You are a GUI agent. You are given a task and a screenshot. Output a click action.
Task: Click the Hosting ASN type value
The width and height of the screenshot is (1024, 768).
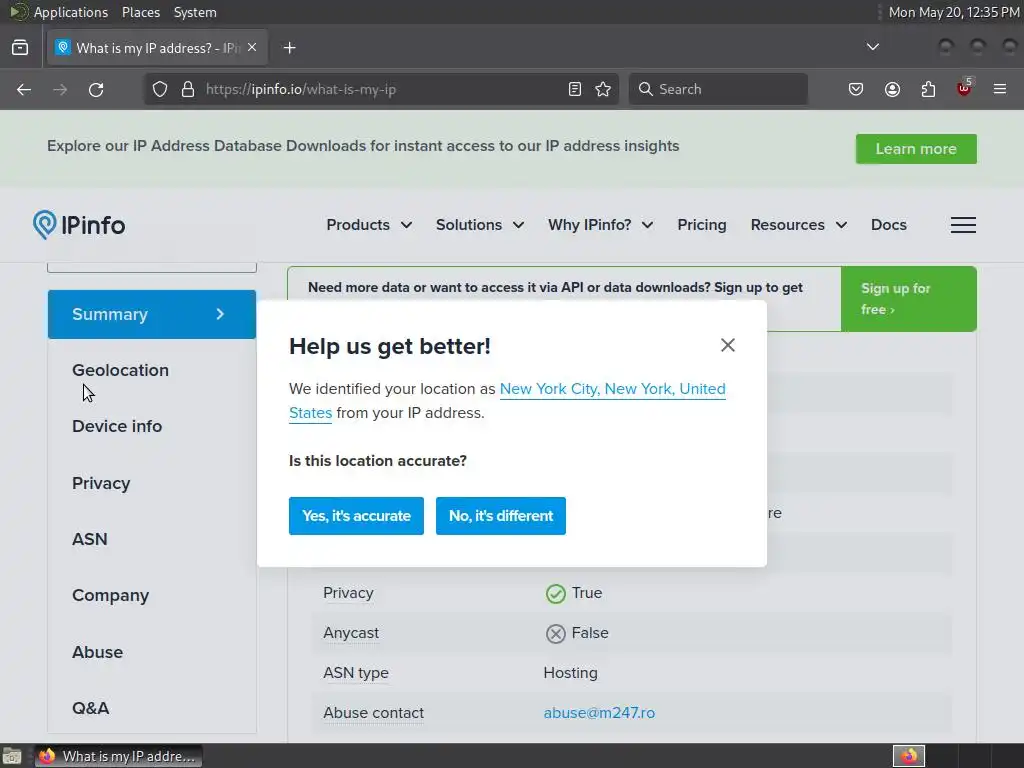(x=570, y=673)
